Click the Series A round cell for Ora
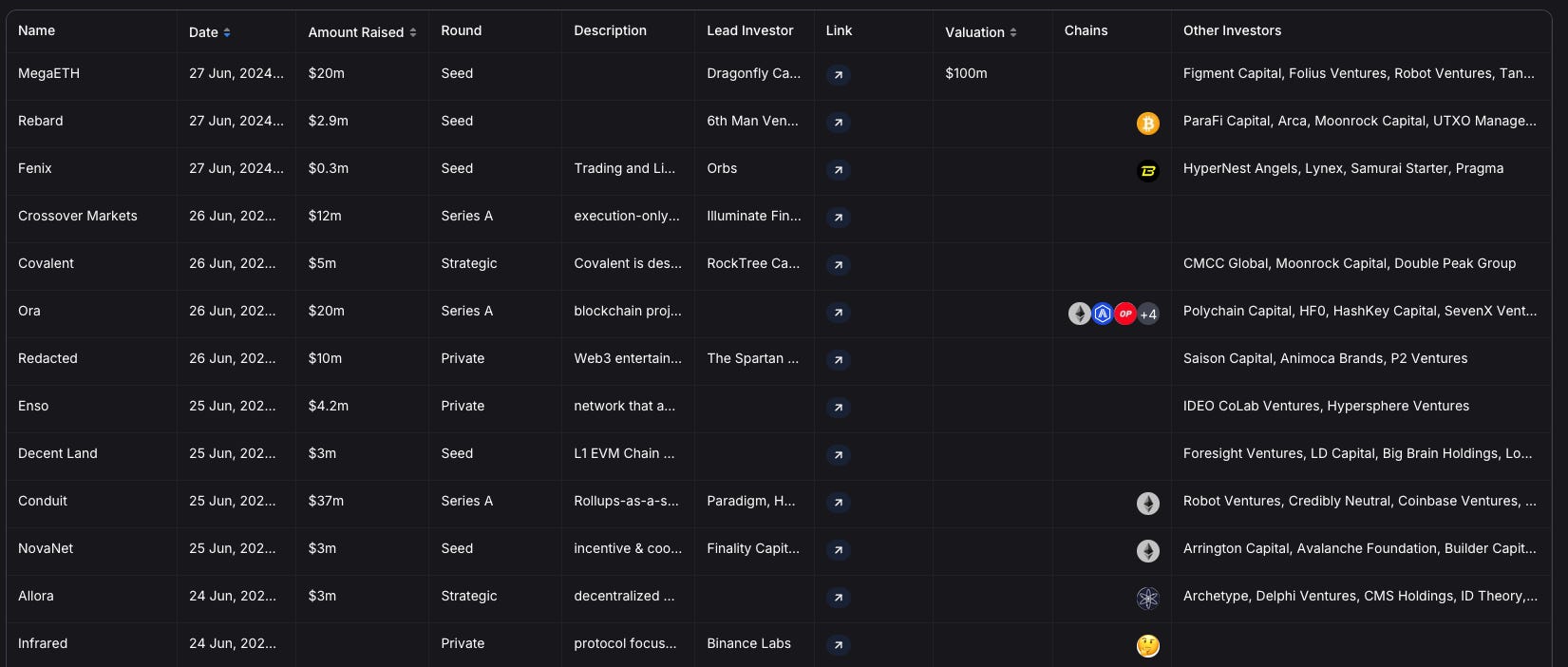This screenshot has height=667, width=1568. (x=467, y=311)
